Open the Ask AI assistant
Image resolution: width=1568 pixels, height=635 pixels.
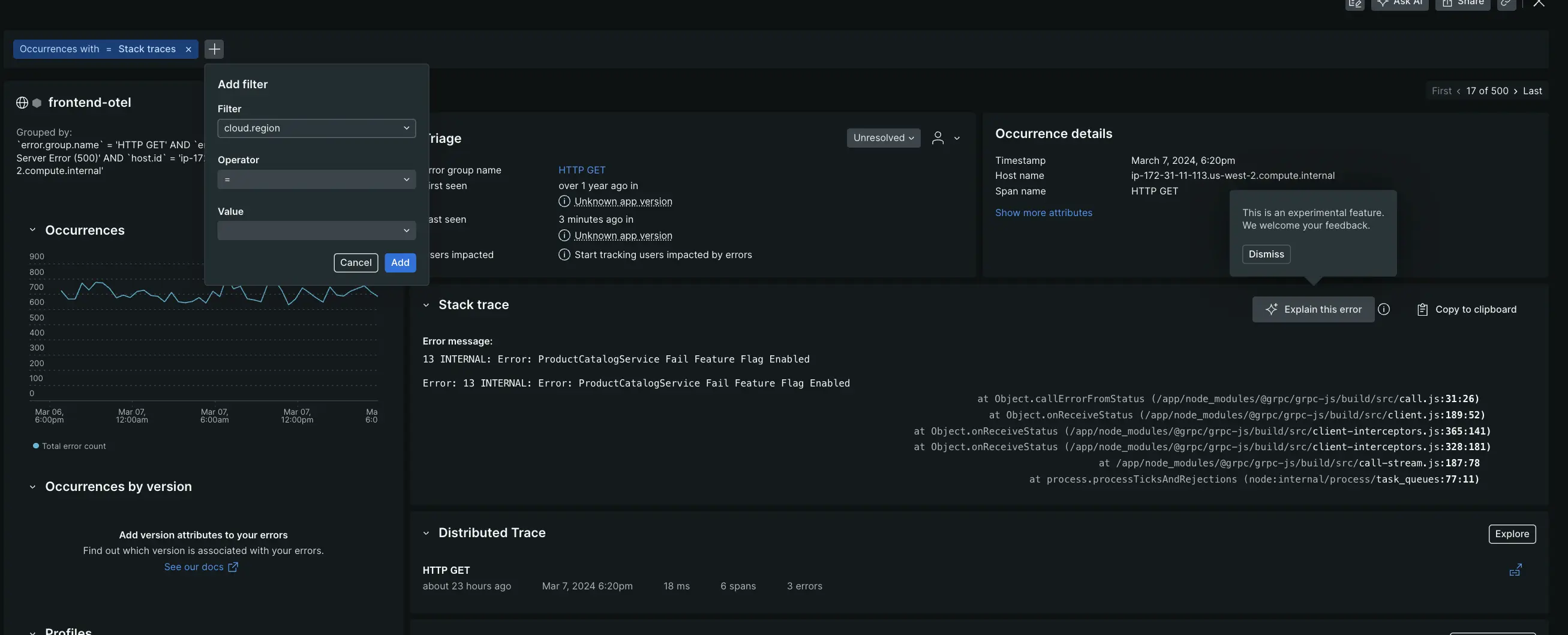(x=1399, y=4)
